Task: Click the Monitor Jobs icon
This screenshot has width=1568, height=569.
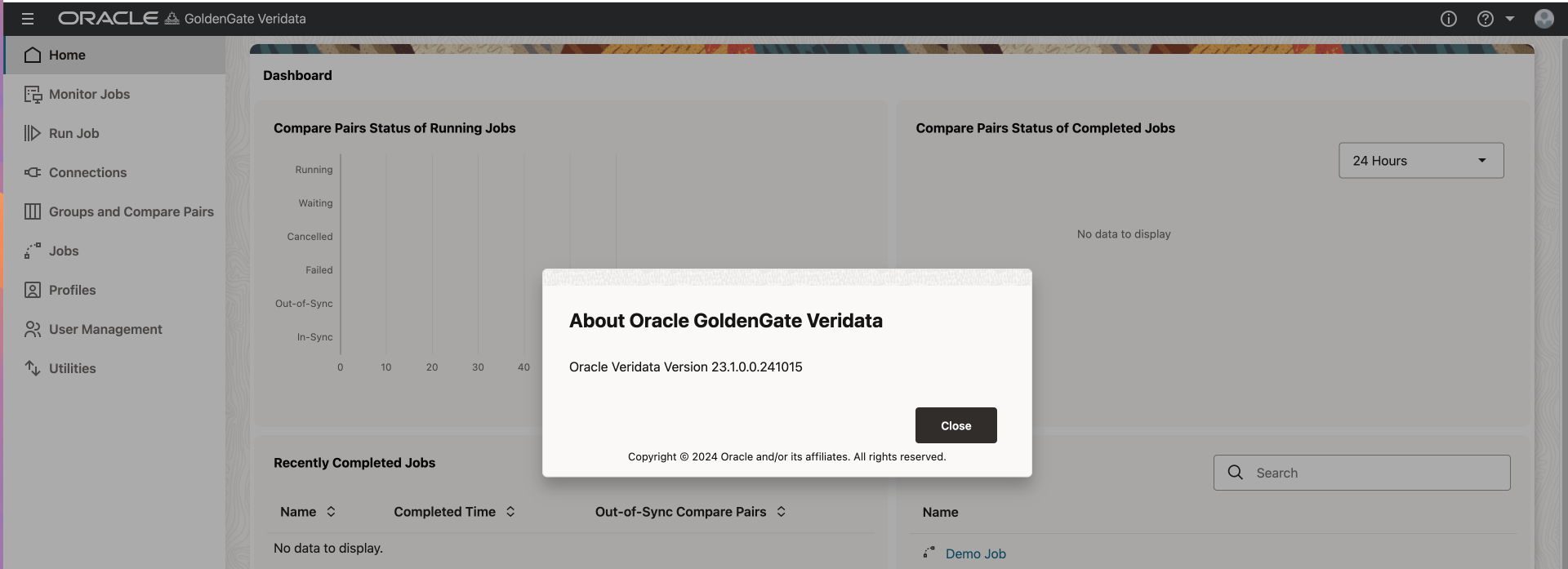Action: coord(33,94)
